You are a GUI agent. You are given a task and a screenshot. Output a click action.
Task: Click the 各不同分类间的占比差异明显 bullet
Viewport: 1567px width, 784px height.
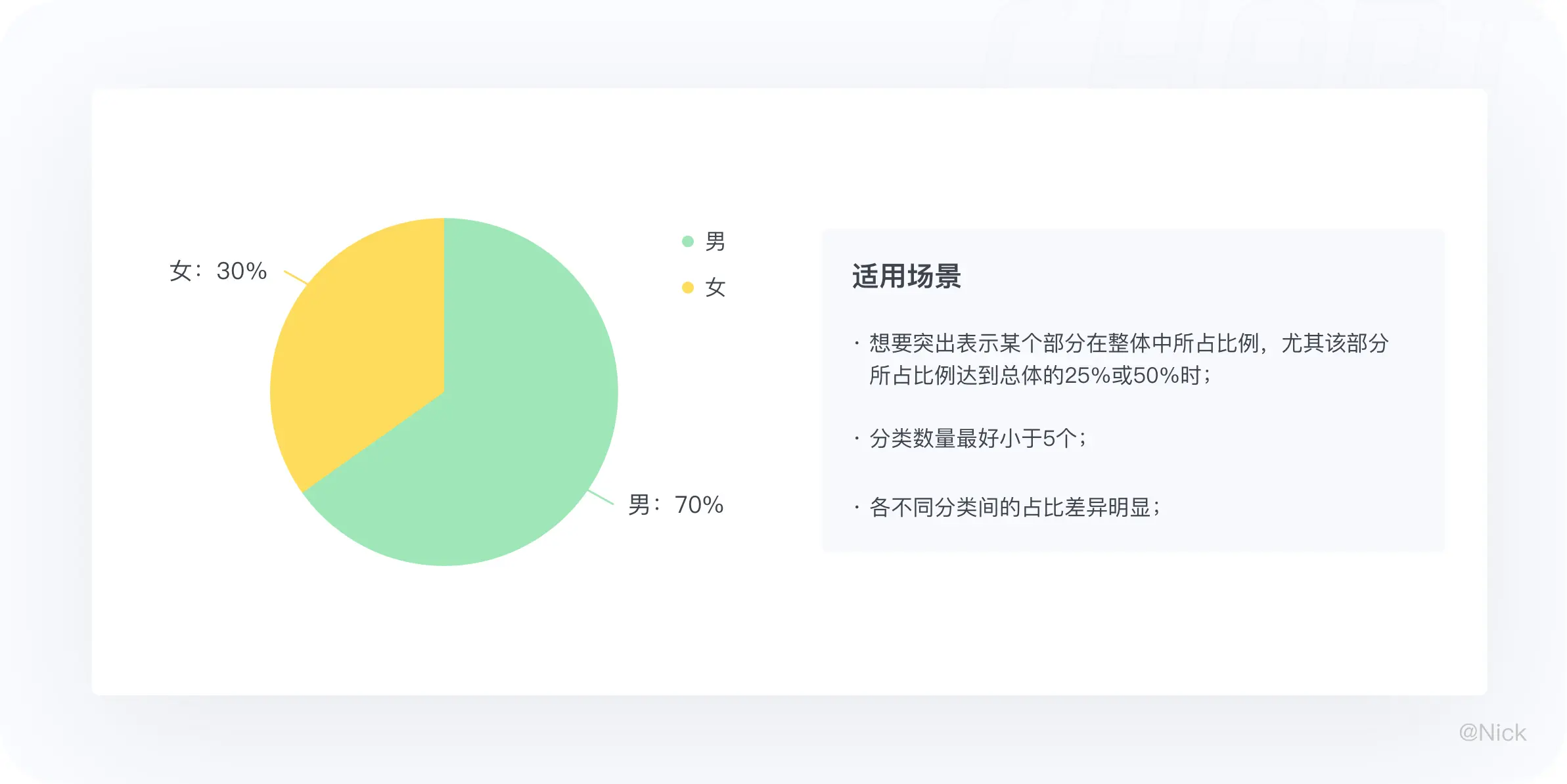click(1014, 507)
